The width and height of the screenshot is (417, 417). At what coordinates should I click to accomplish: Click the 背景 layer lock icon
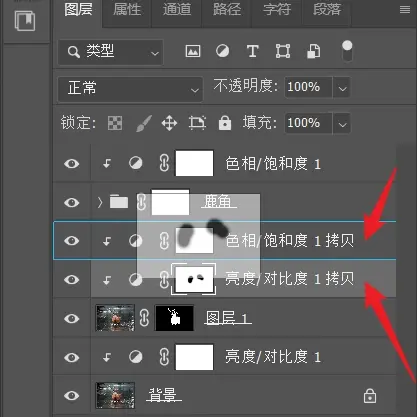(370, 396)
